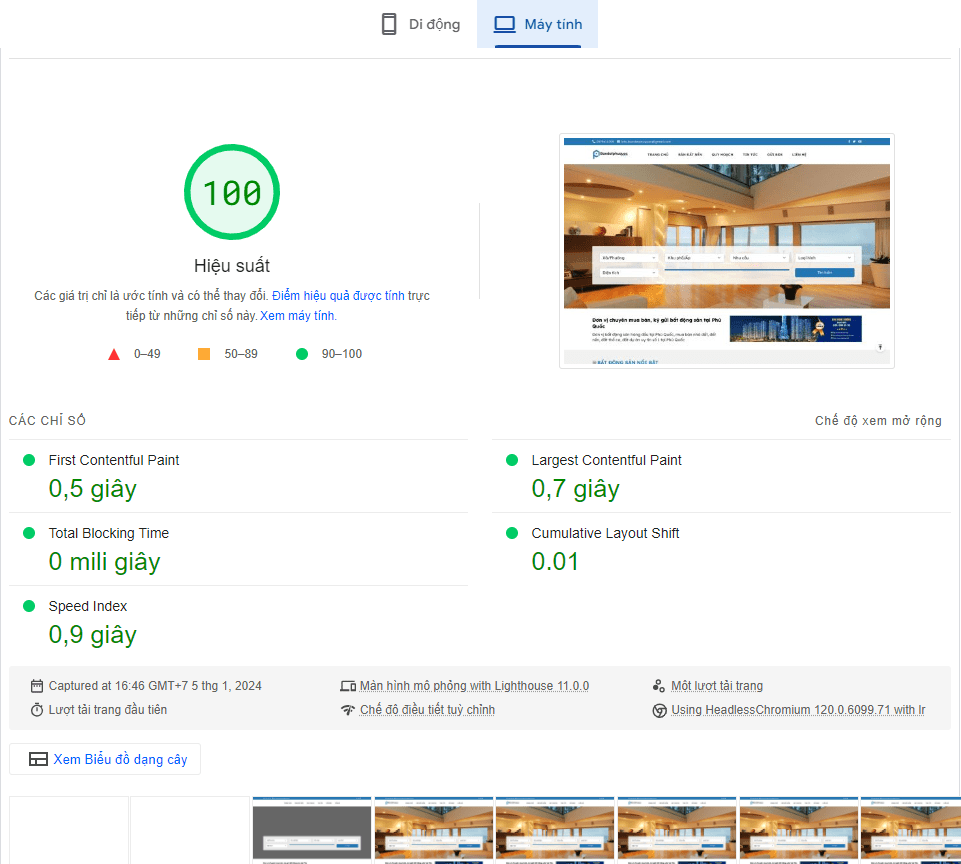Select the gray-overlay filmstrip thumbnail
Image resolution: width=961 pixels, height=864 pixels.
coord(312,830)
